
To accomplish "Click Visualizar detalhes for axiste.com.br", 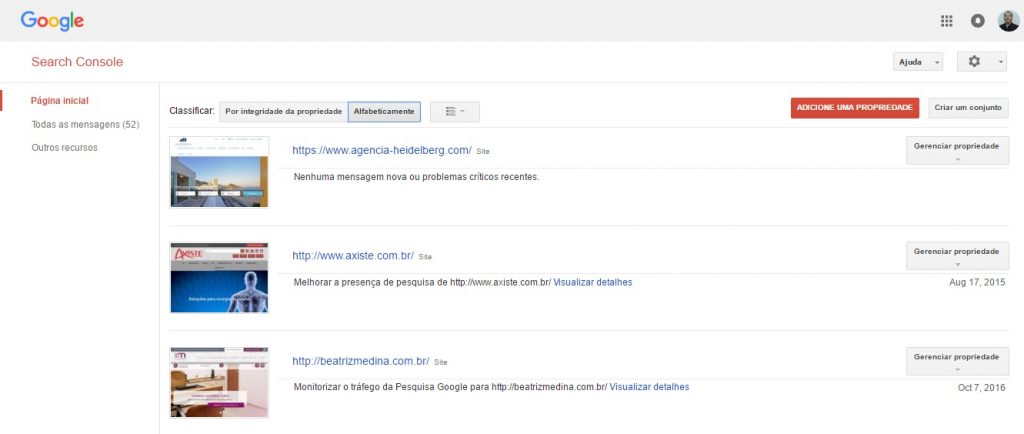I will [593, 283].
